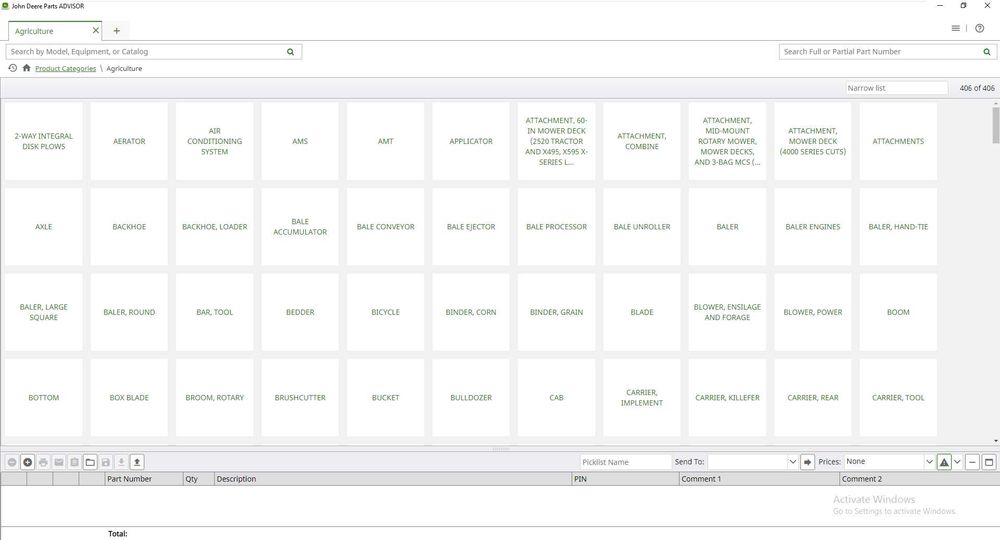Open the APPLICATOR category tile
1000x540 pixels.
click(x=471, y=141)
